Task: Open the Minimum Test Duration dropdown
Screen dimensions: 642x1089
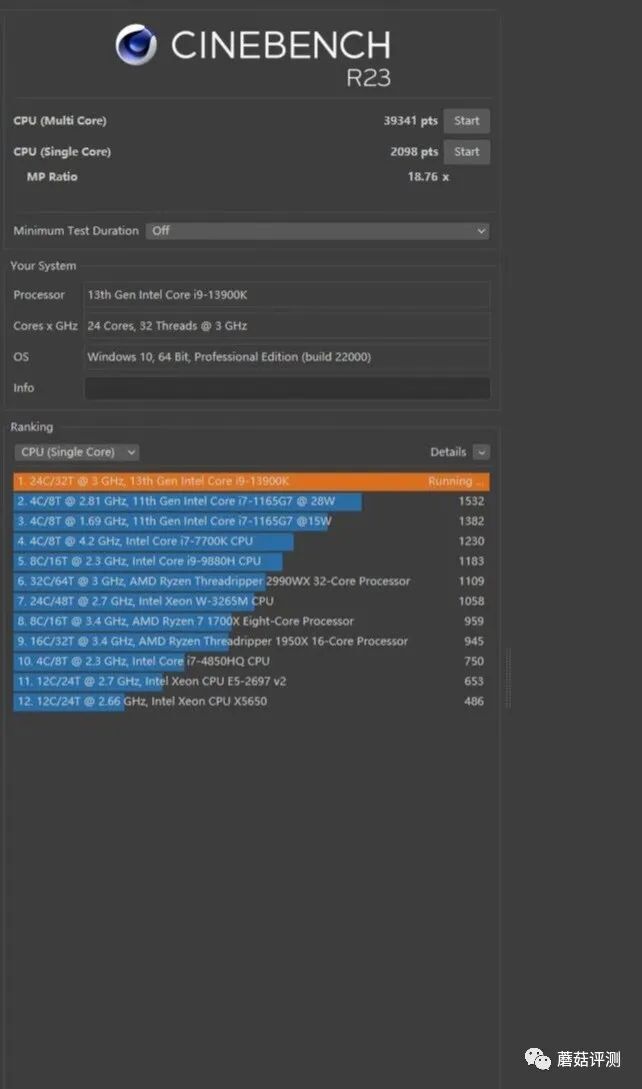Action: click(318, 231)
